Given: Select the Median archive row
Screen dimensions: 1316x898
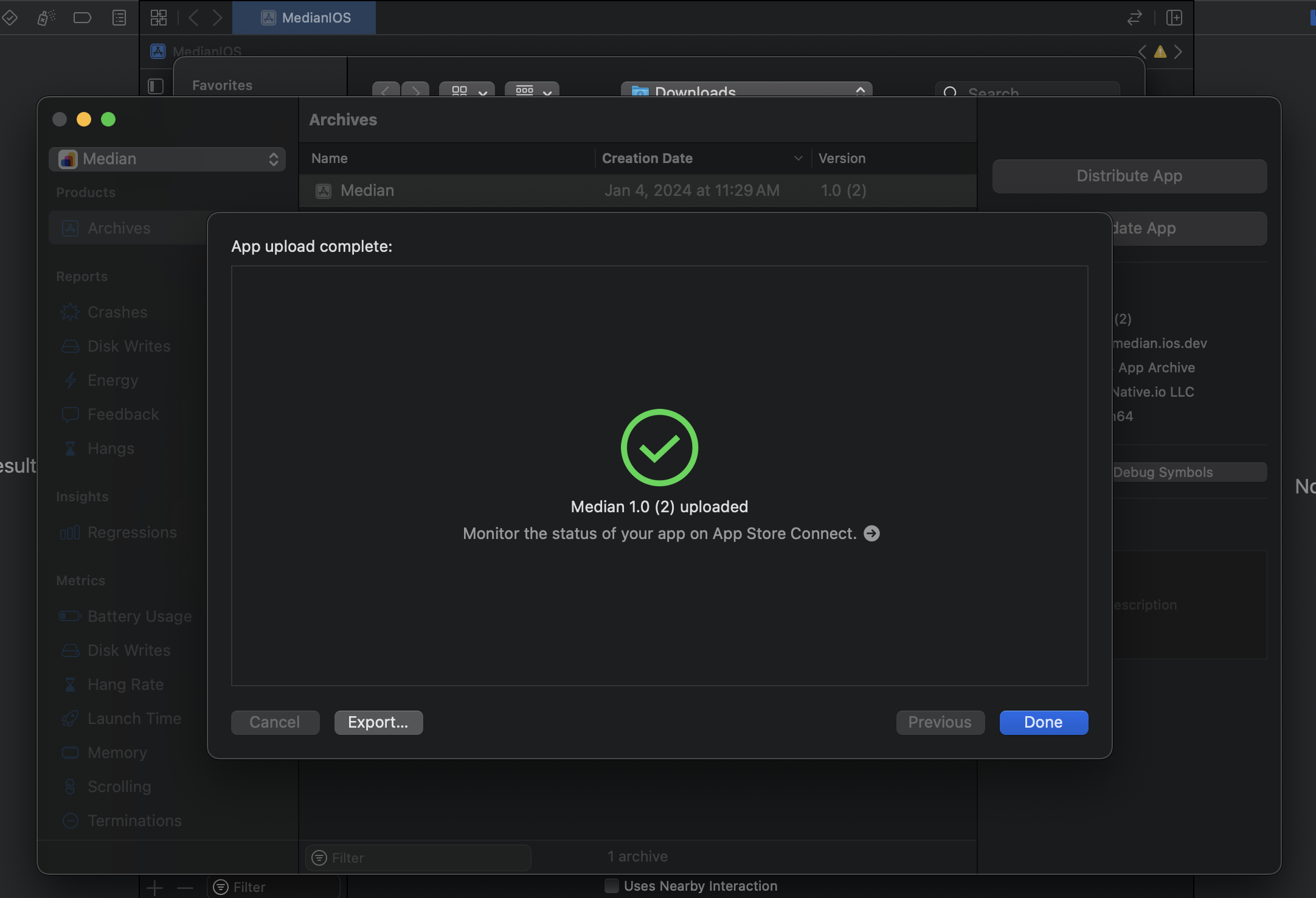Looking at the screenshot, I should (x=637, y=190).
